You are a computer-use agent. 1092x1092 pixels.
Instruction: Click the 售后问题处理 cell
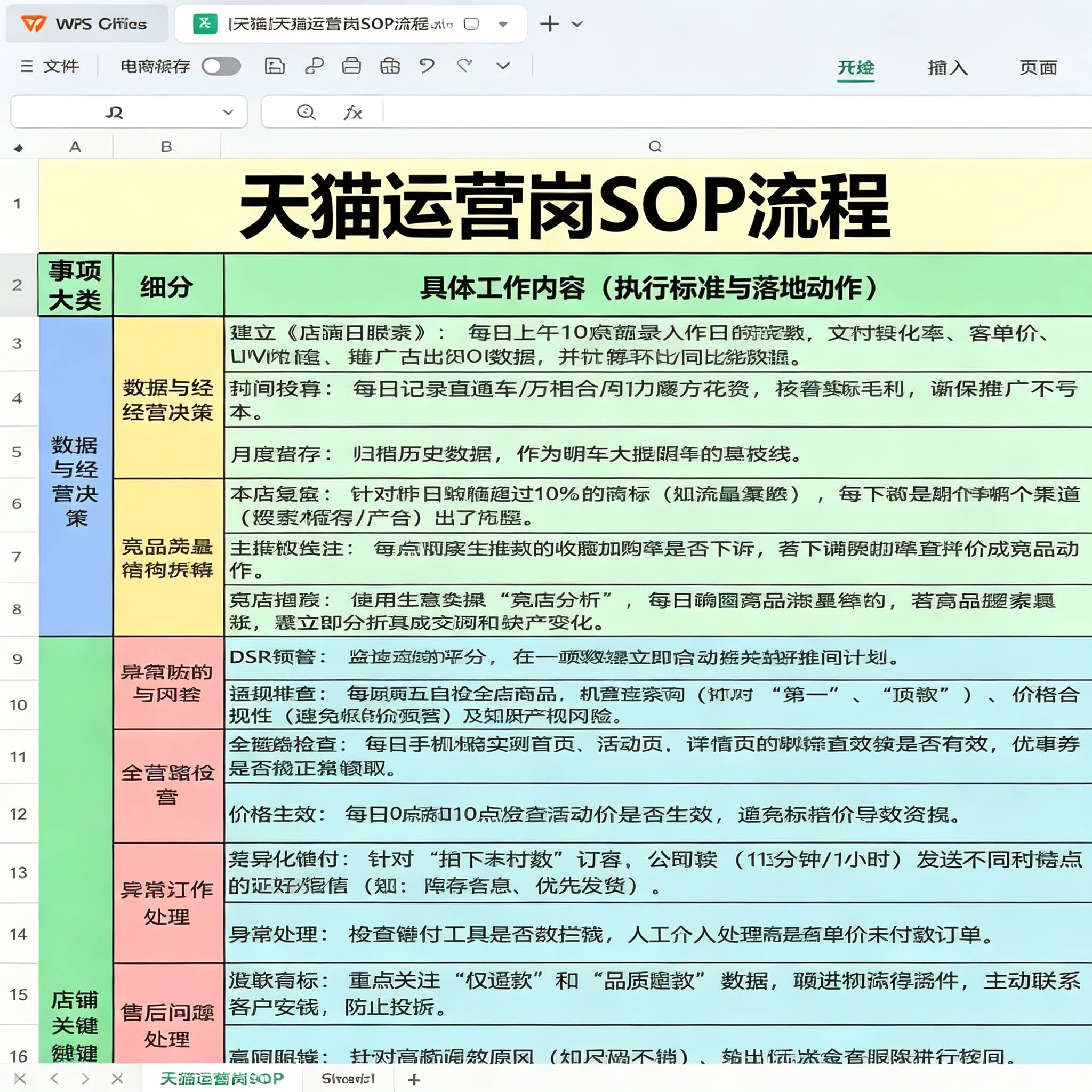(x=168, y=1014)
